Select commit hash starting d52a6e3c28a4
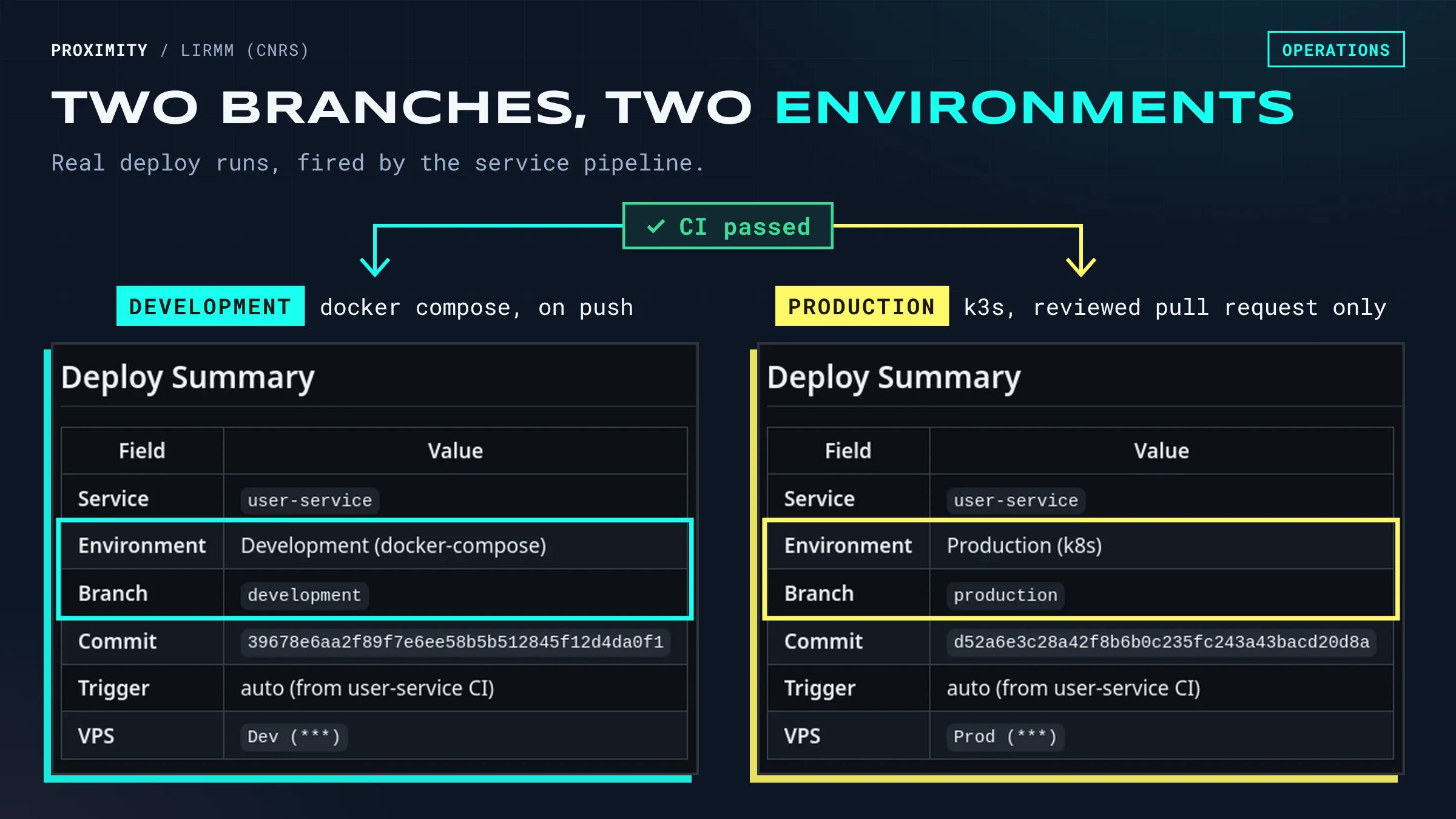The image size is (1456, 819). click(x=1162, y=642)
